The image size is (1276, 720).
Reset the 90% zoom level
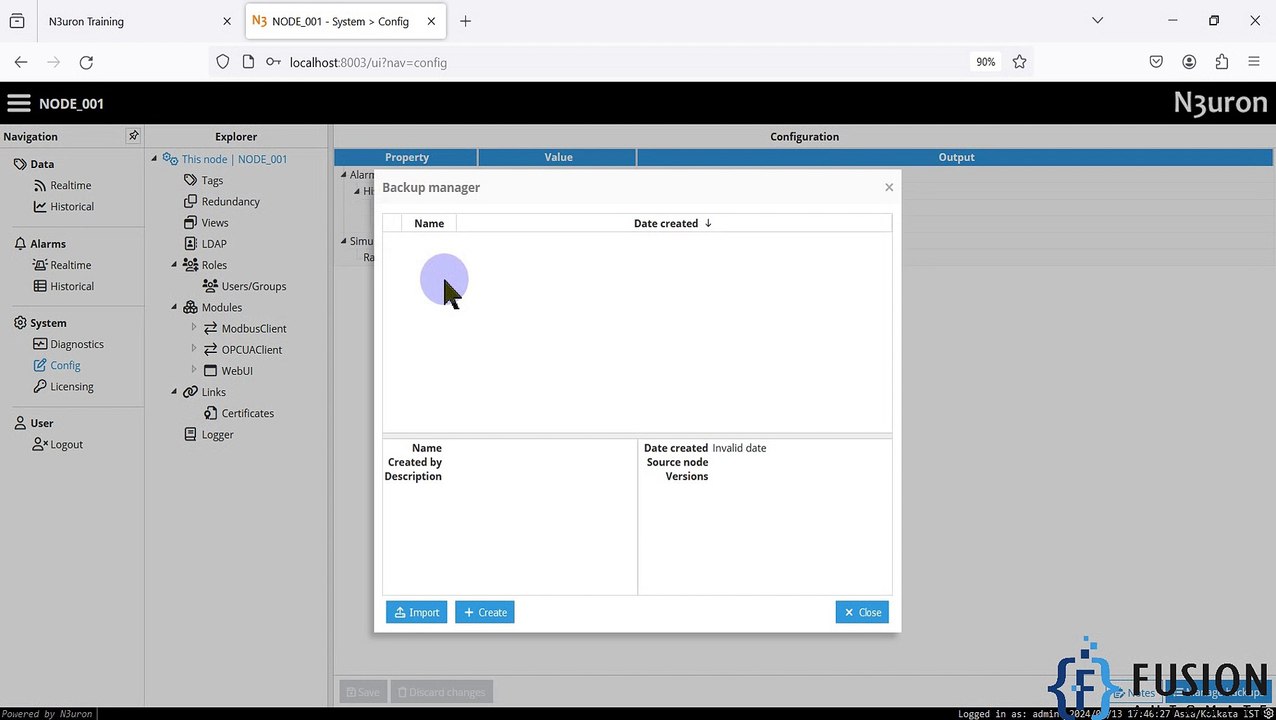986,62
